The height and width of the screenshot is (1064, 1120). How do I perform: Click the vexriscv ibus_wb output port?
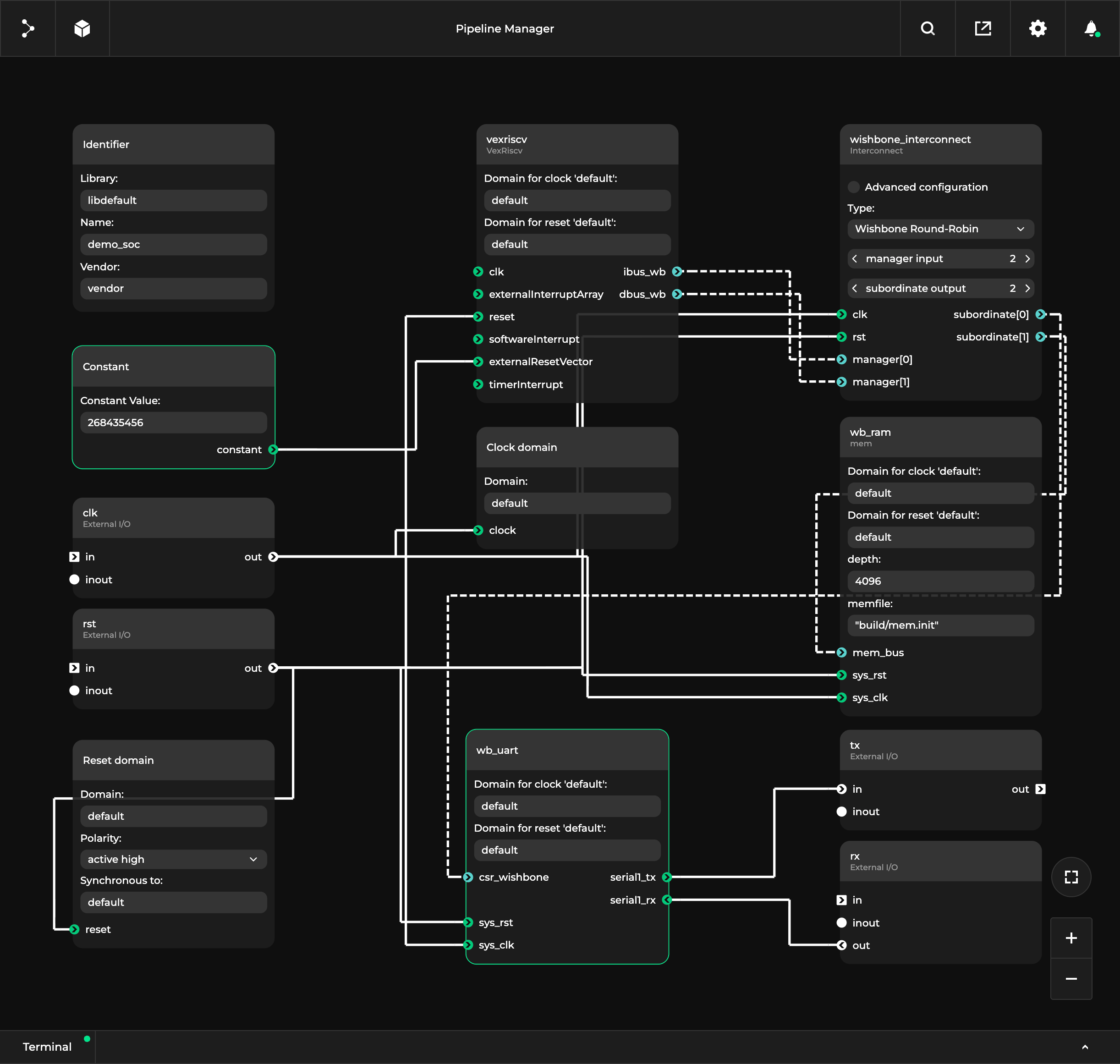tap(677, 272)
